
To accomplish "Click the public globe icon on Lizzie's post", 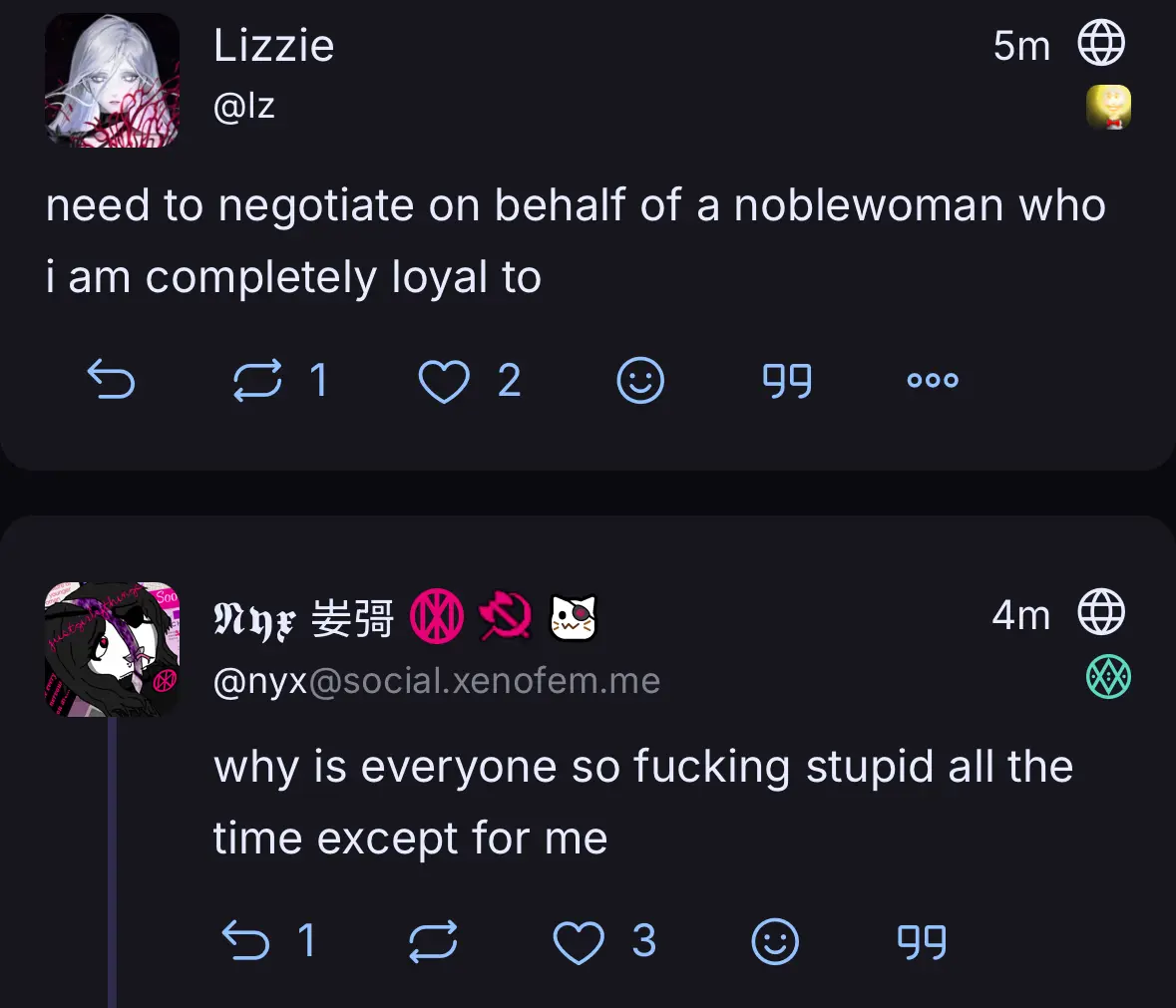I will (x=1101, y=43).
